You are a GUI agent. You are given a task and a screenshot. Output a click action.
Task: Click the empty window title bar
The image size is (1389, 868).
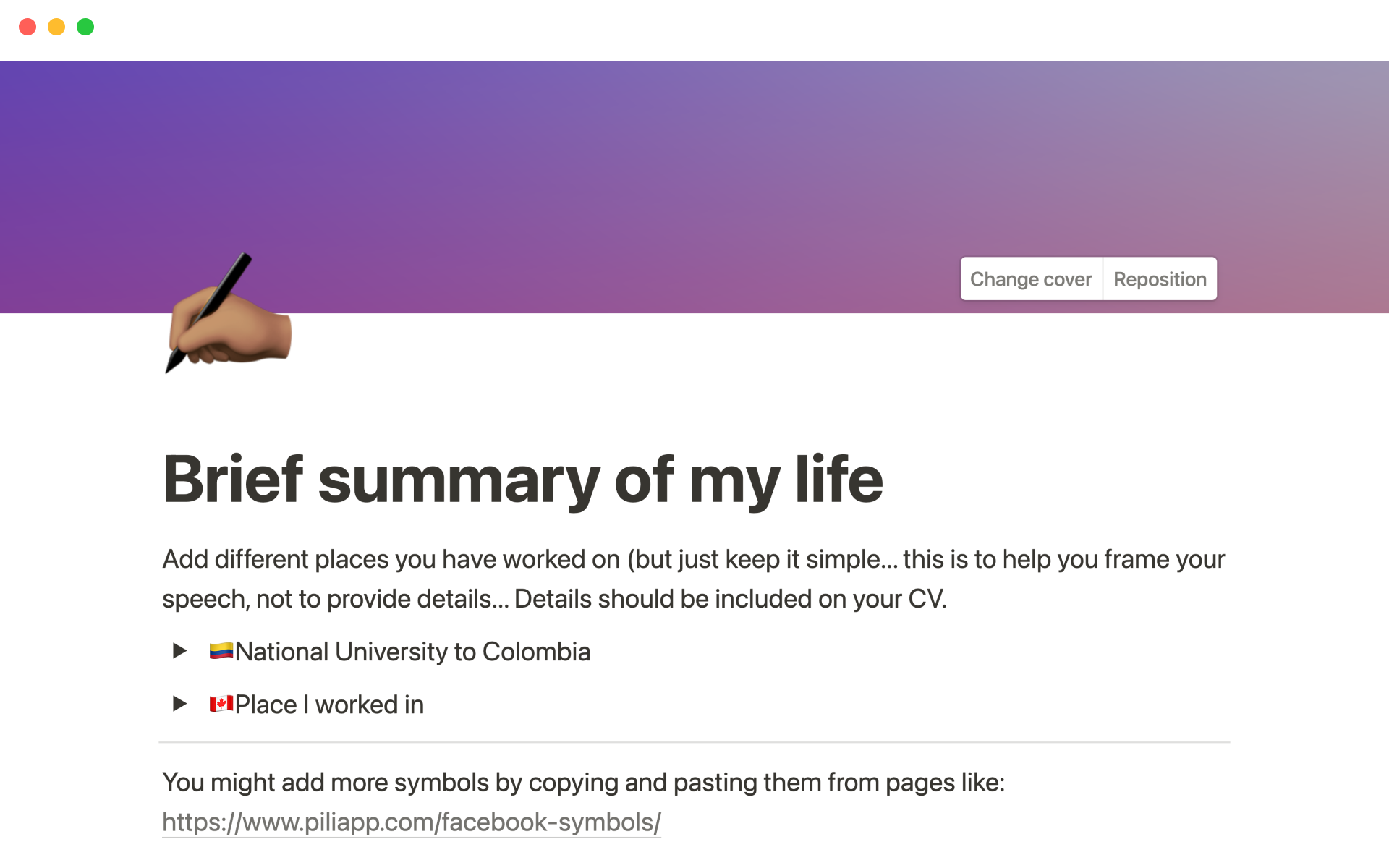coord(694,29)
